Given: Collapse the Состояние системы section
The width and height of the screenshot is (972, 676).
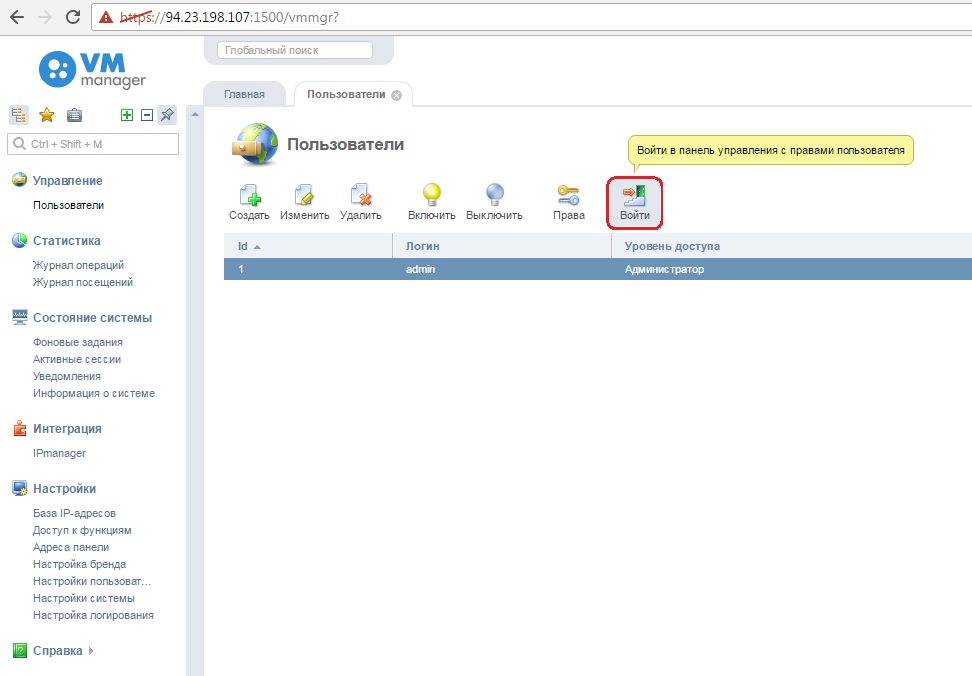Looking at the screenshot, I should (x=92, y=317).
